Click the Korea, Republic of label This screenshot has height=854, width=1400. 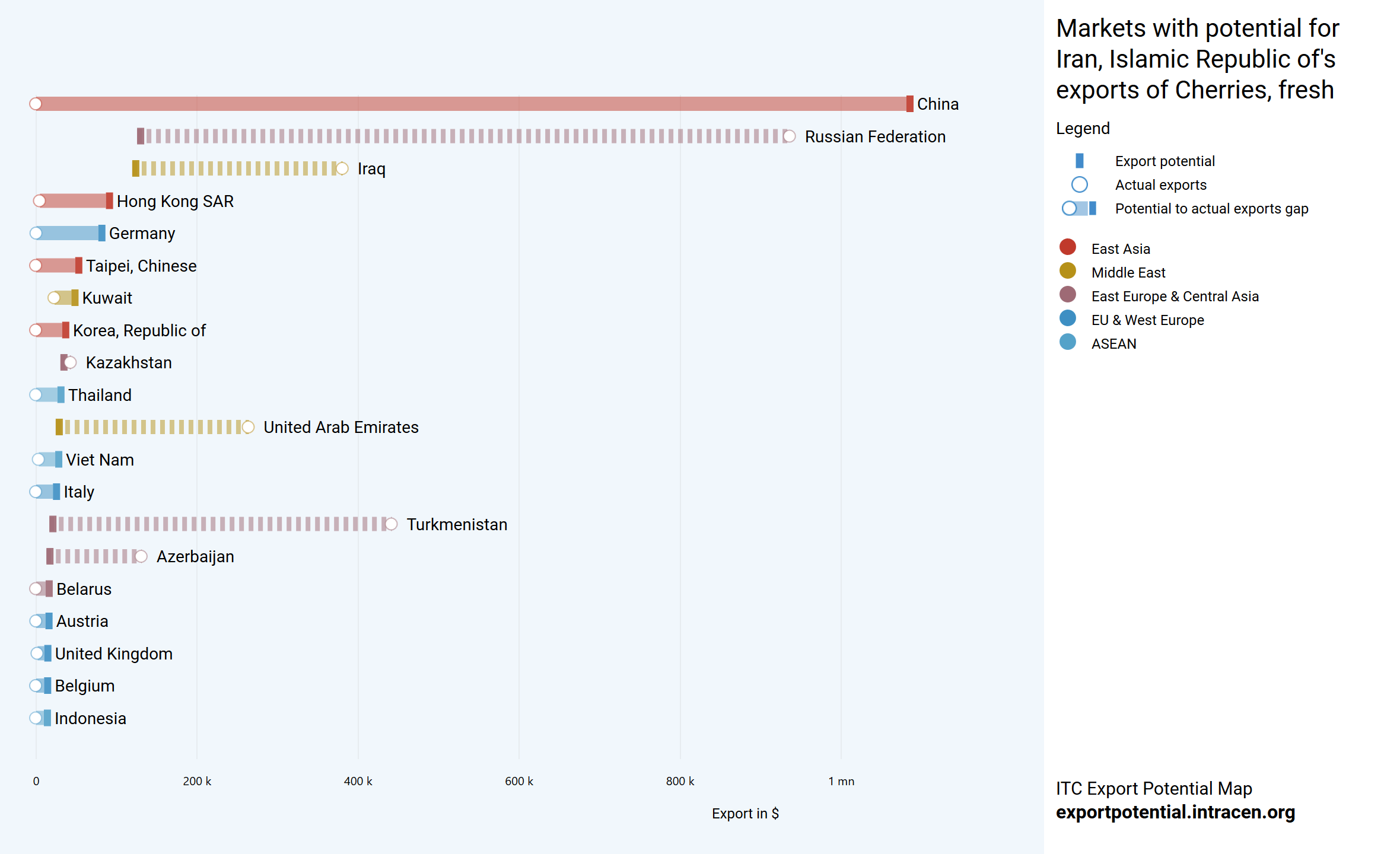click(139, 330)
